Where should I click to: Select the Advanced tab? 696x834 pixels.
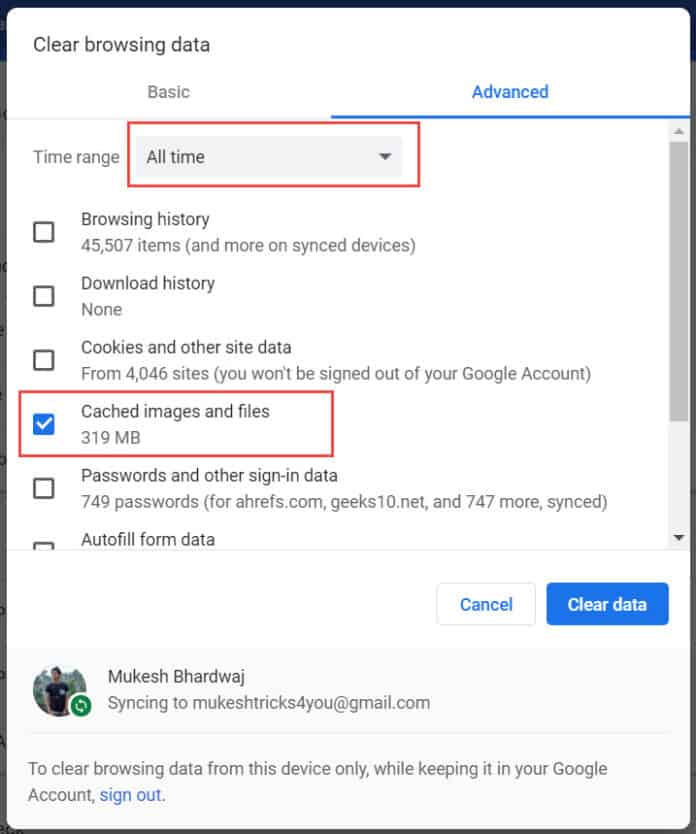tap(510, 92)
